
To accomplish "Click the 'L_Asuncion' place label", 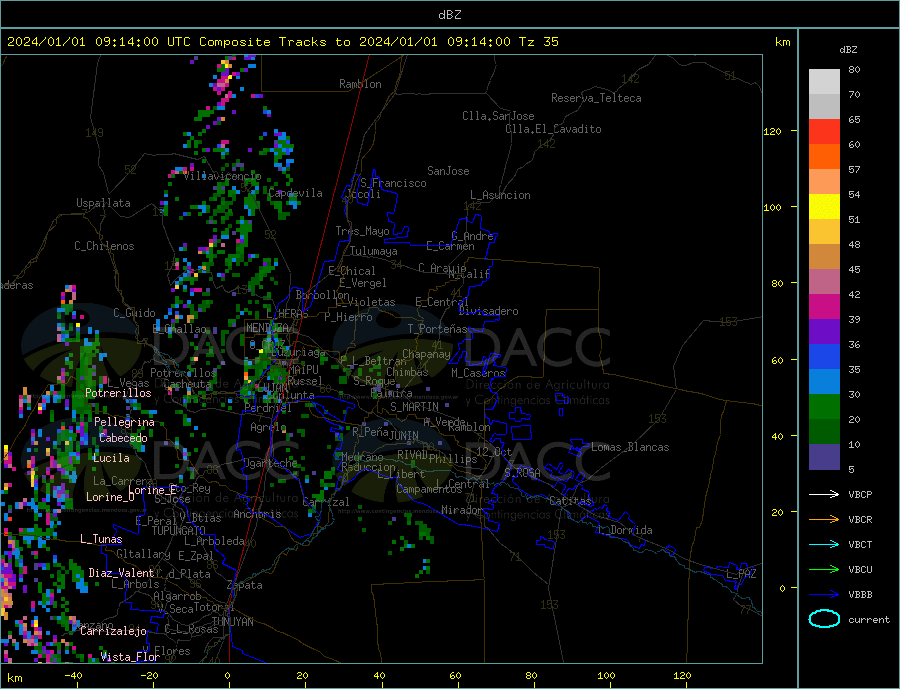I will coord(501,195).
